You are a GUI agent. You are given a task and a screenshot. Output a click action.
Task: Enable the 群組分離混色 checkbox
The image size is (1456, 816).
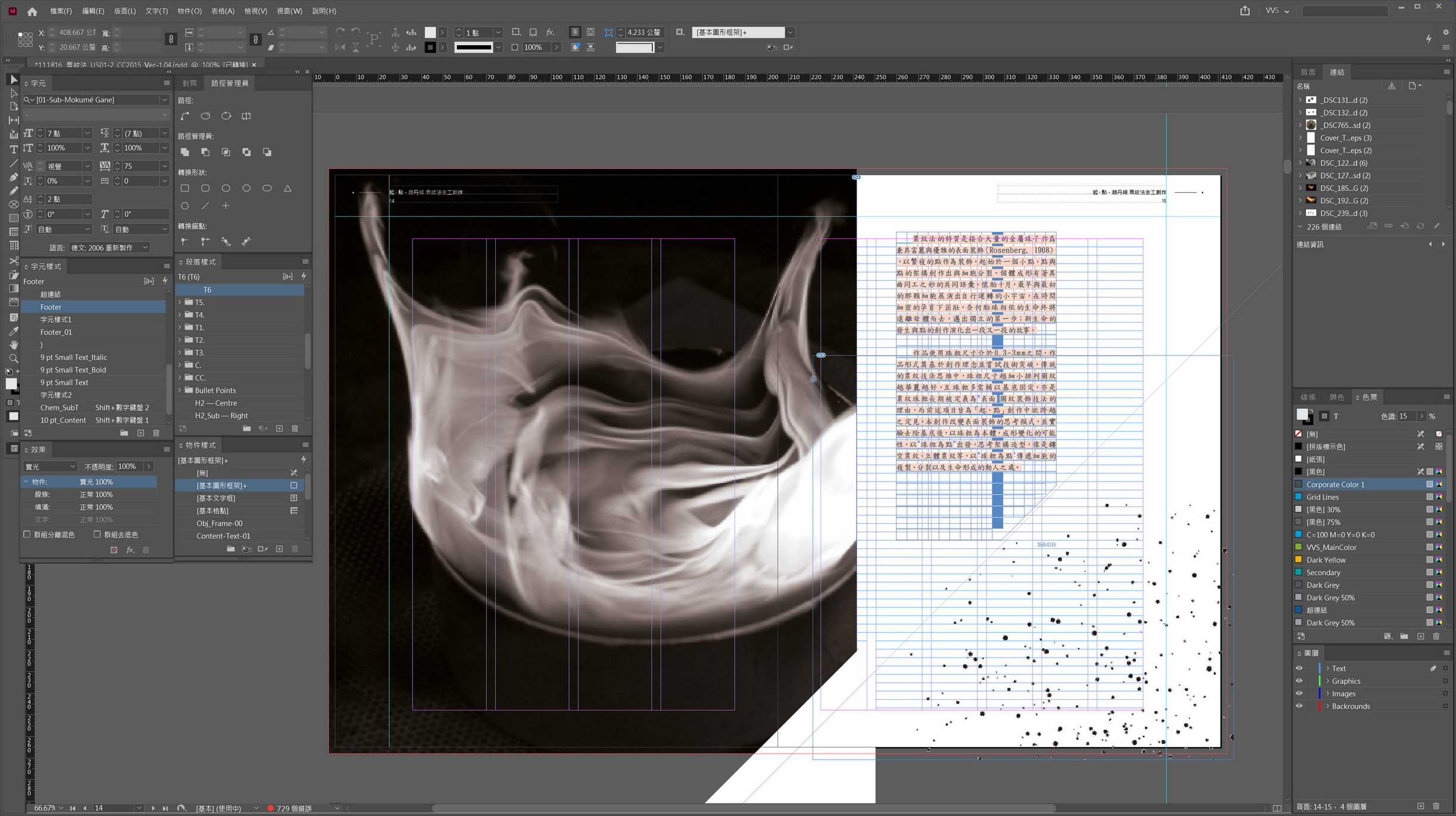(x=27, y=534)
